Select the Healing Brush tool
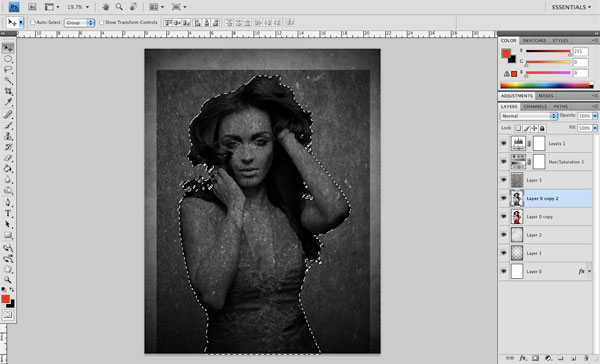Image resolution: width=600 pixels, height=364 pixels. pos(8,114)
